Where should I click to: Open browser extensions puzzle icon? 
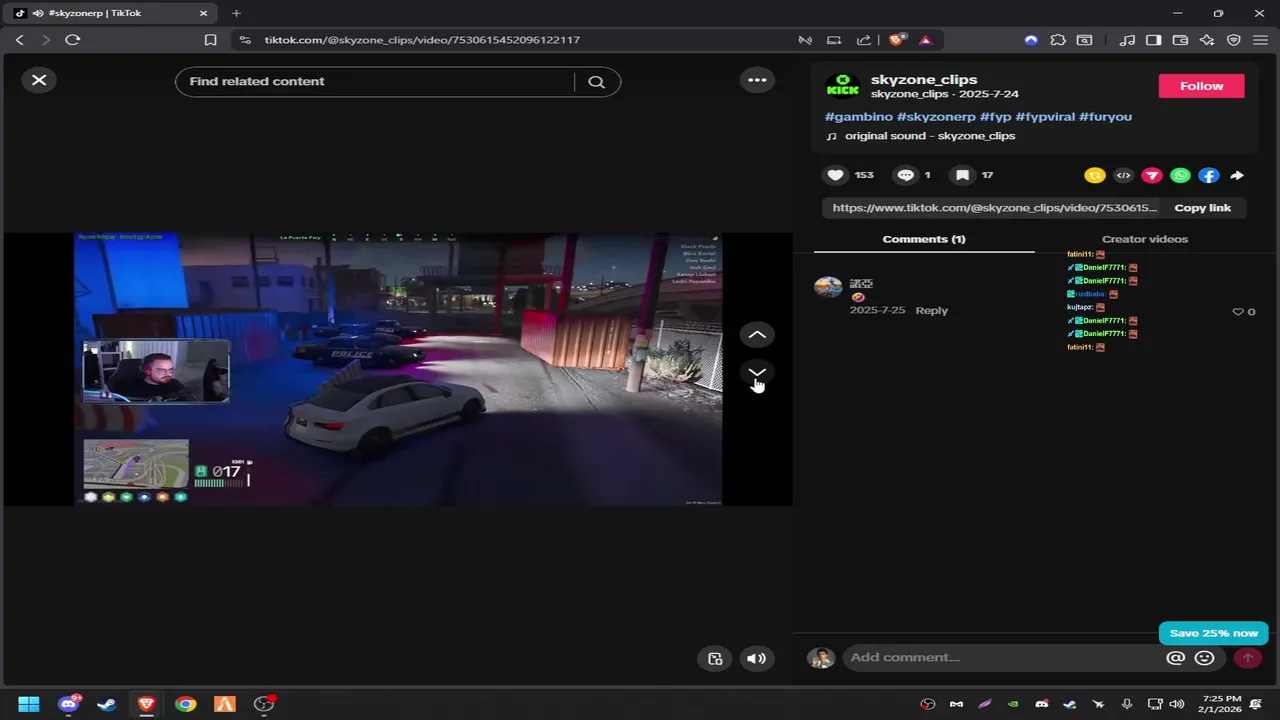point(1058,40)
